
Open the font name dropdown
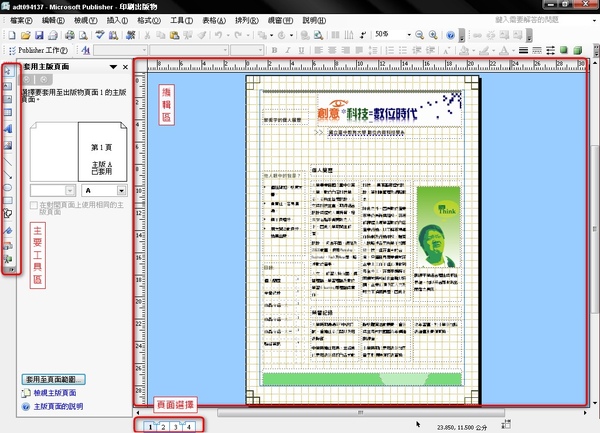click(225, 50)
